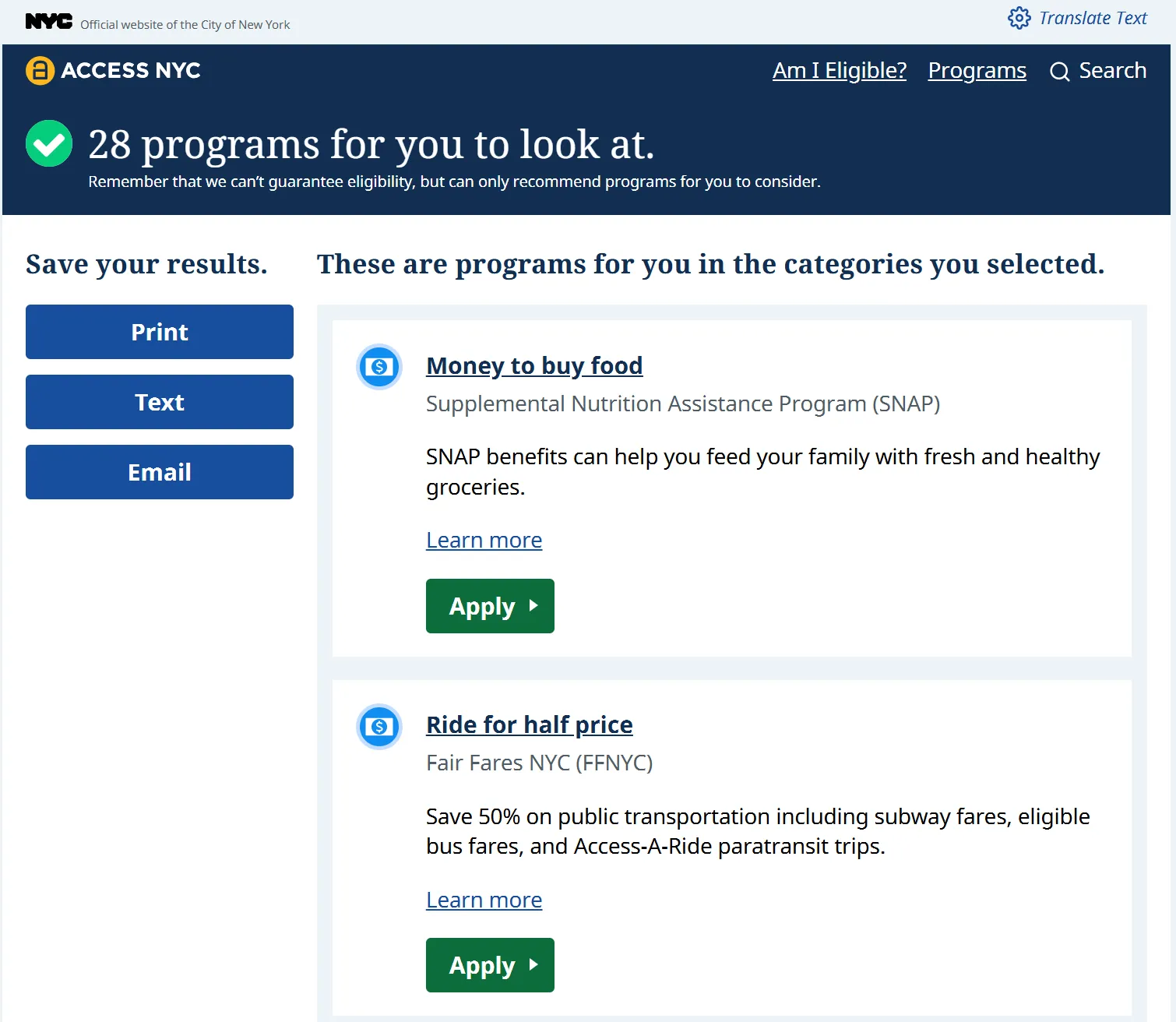1176x1022 pixels.
Task: Go to ACCESS NYC home text
Action: click(130, 71)
